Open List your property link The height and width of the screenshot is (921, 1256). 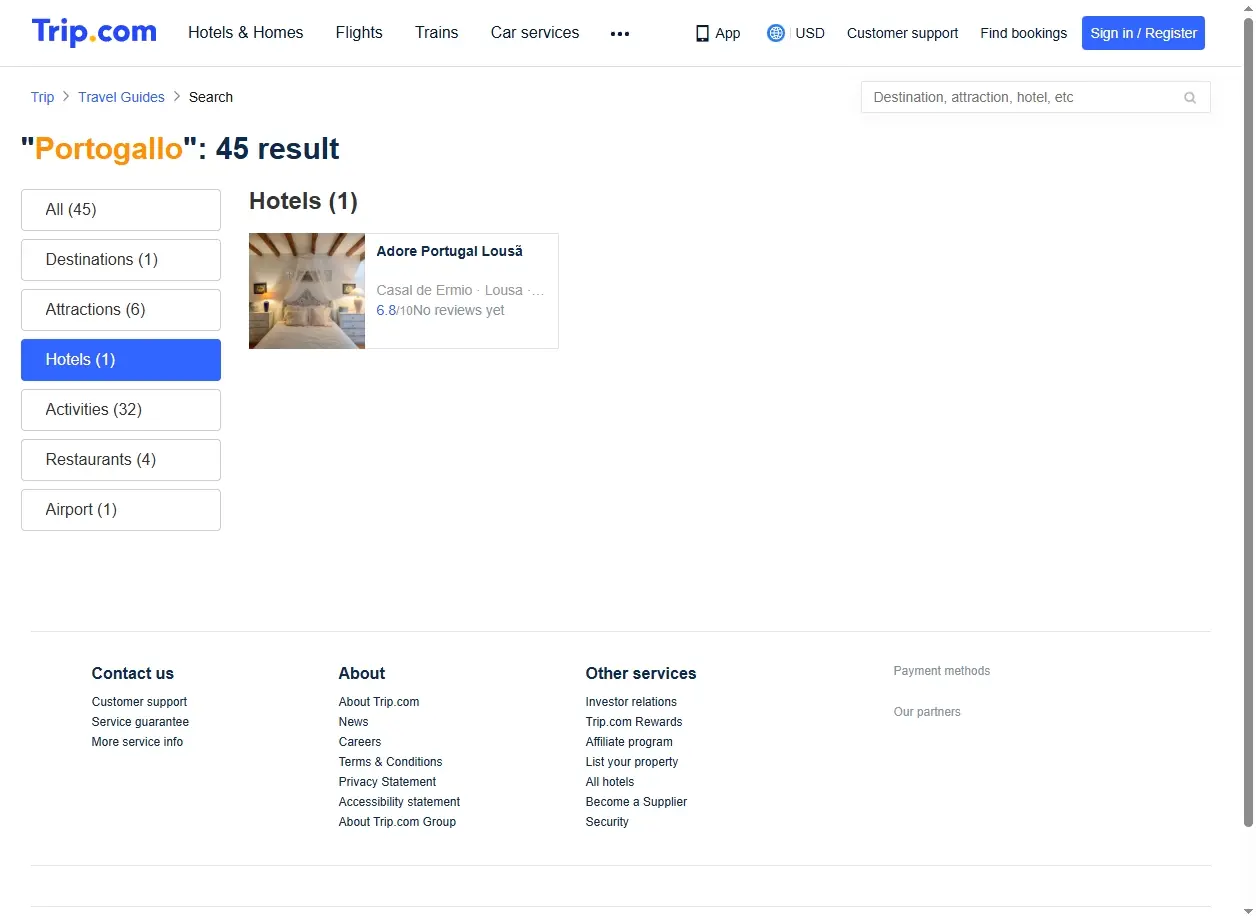(x=632, y=762)
